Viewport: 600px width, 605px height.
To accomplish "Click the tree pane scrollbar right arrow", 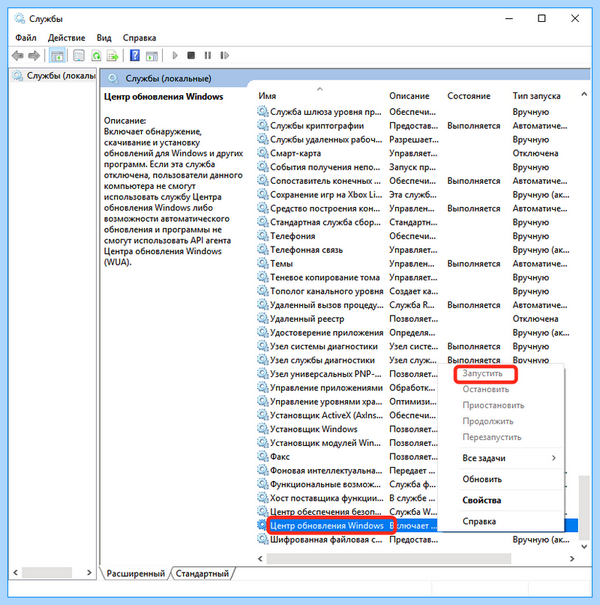I will (89, 572).
